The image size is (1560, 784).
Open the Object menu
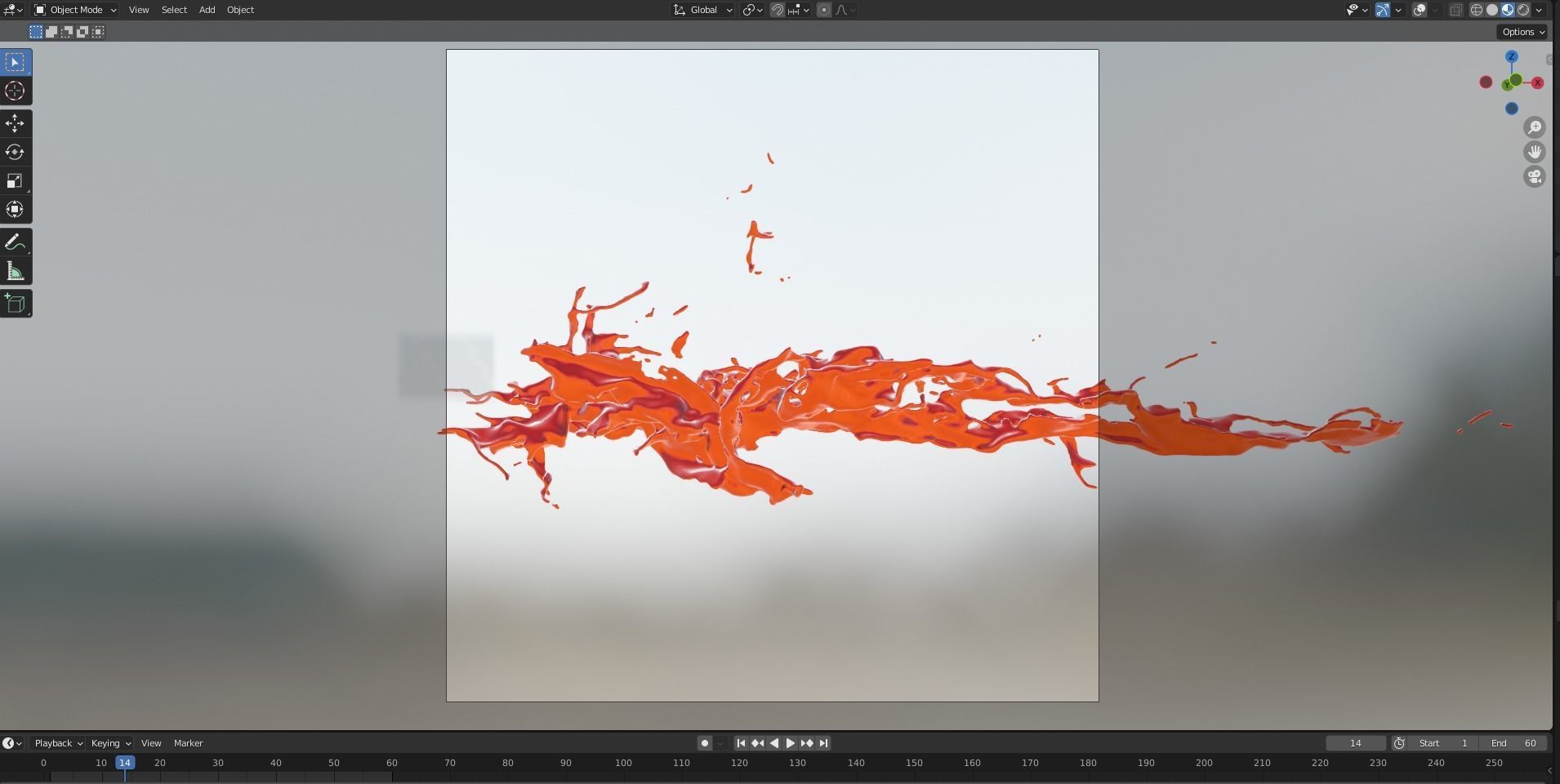click(x=240, y=10)
